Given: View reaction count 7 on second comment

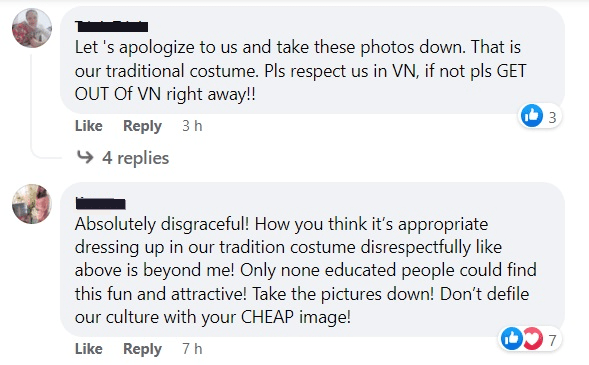Looking at the screenshot, I should [552, 341].
